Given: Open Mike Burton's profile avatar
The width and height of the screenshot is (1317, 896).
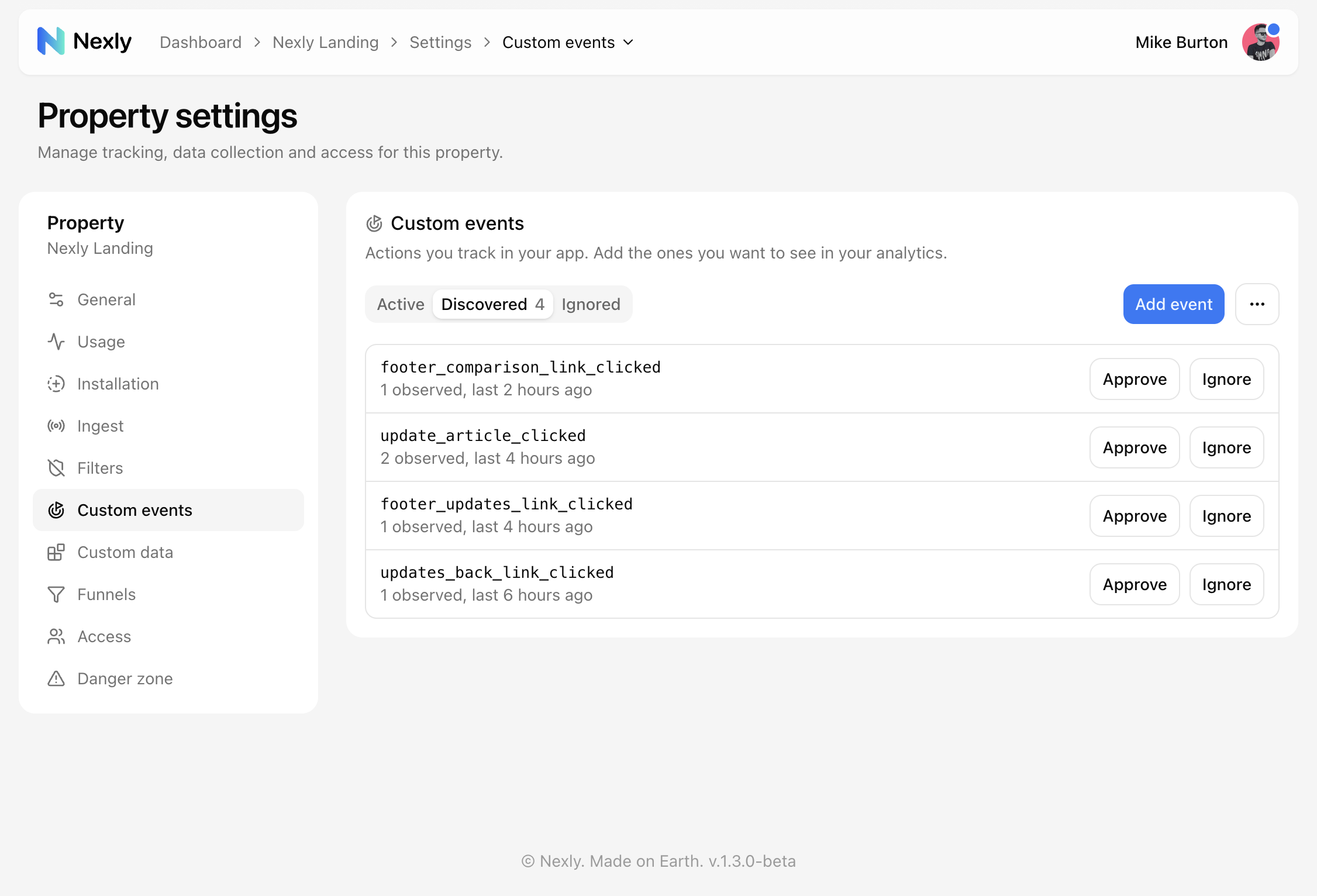Looking at the screenshot, I should click(x=1260, y=42).
